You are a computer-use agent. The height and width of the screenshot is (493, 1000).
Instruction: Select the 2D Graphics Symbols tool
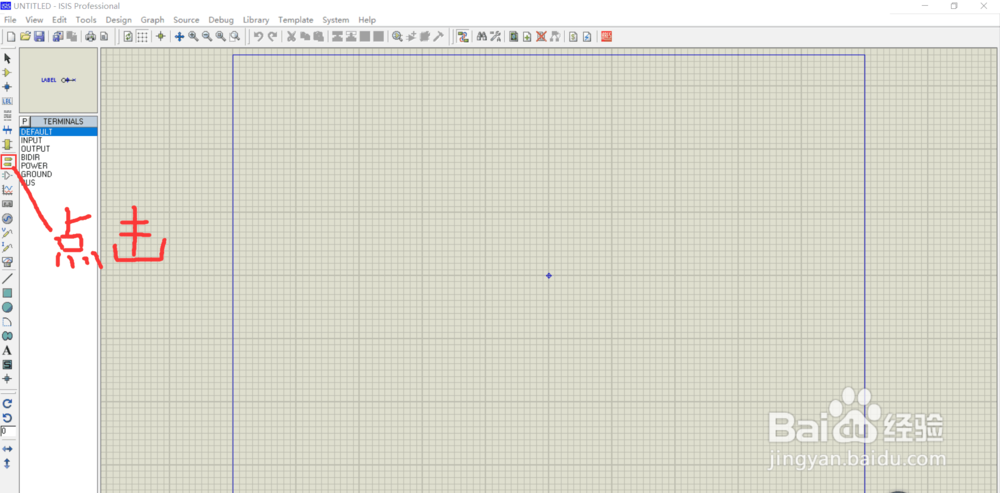coord(8,365)
